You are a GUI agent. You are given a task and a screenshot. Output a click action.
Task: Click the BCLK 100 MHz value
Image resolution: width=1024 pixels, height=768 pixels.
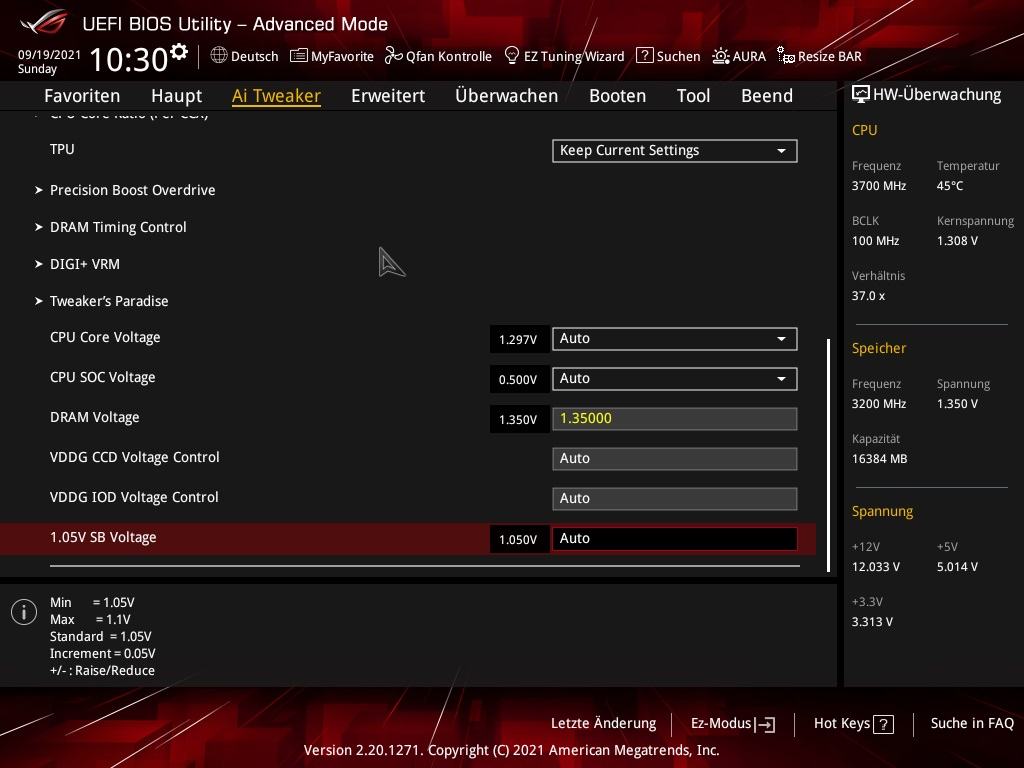[875, 241]
